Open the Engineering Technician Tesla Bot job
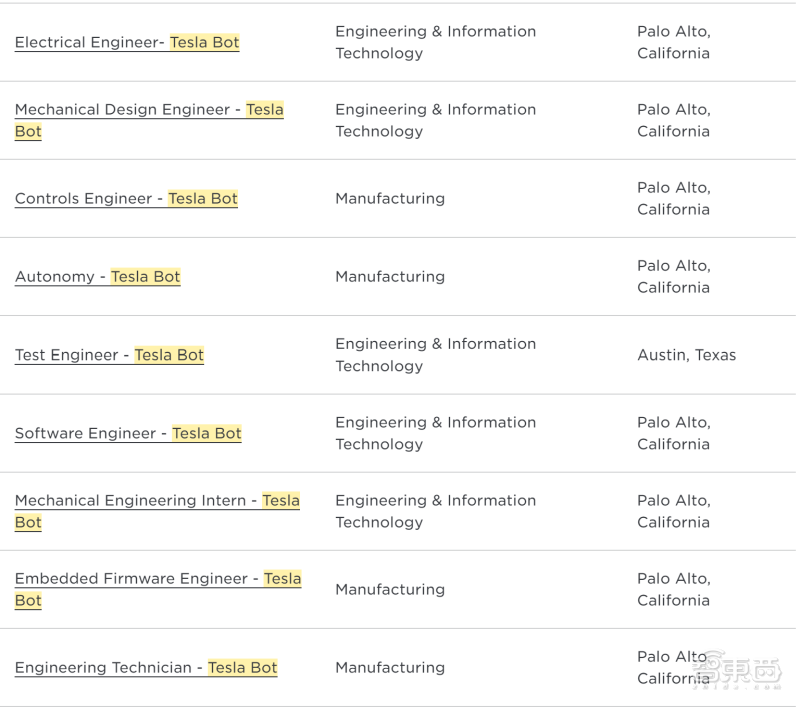800x707 pixels. [x=146, y=668]
